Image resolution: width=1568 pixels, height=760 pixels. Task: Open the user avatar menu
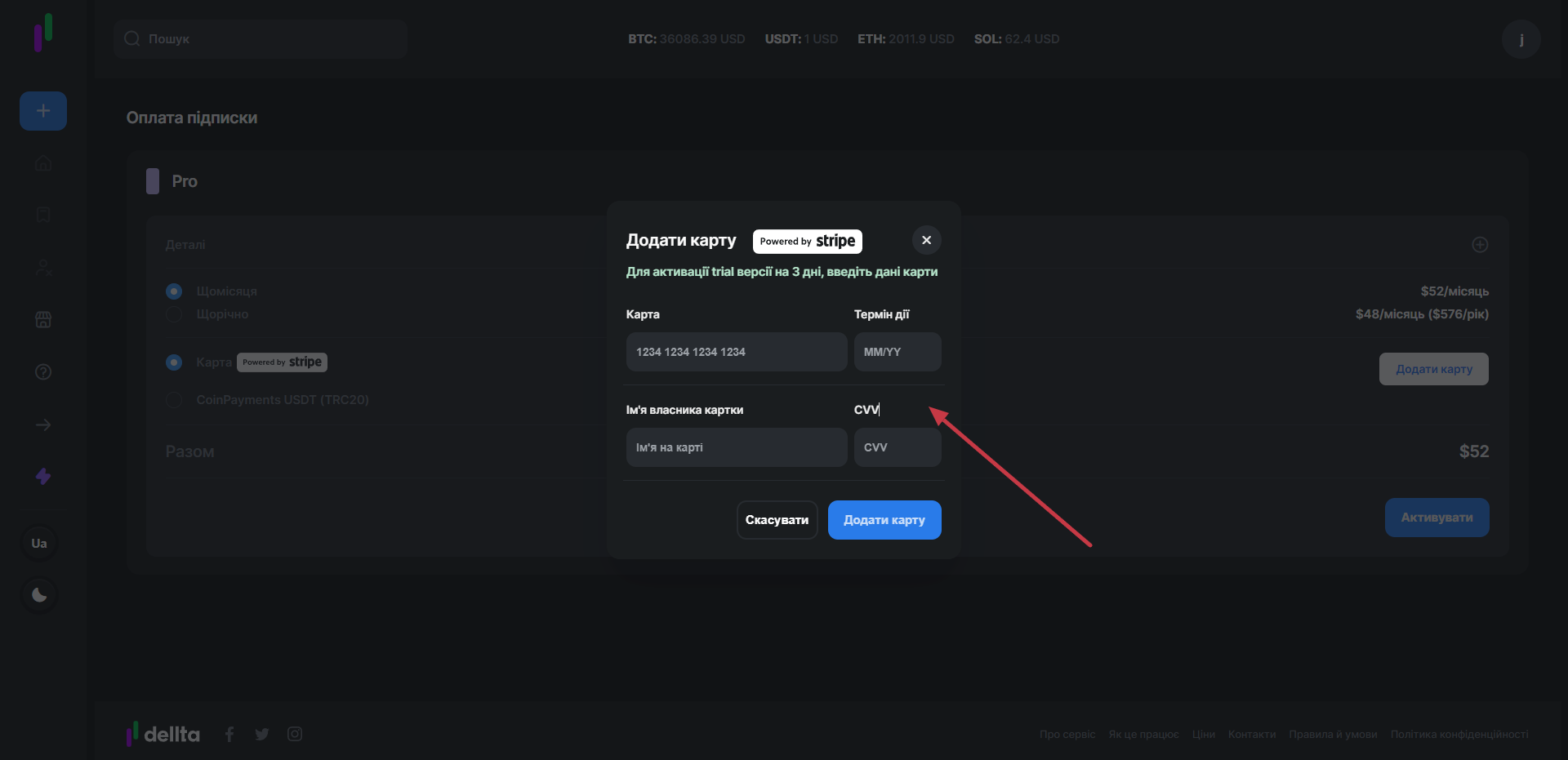coord(1521,39)
